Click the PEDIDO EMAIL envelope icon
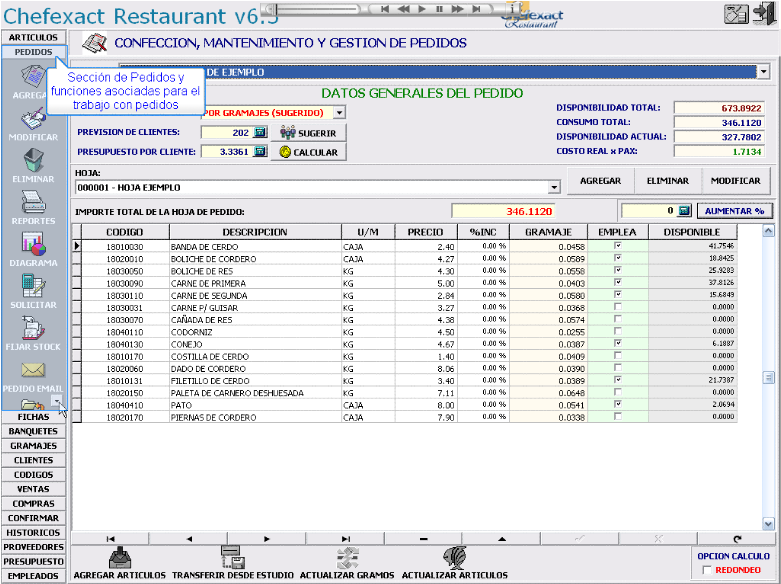Viewport: 781px width, 584px height. pyautogui.click(x=33, y=370)
